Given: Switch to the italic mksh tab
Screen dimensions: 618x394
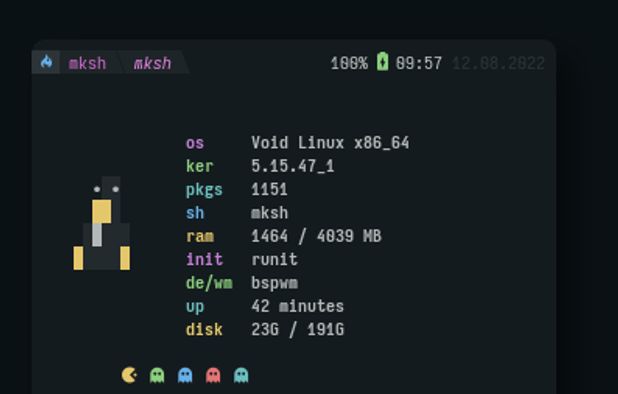Looking at the screenshot, I should click(x=153, y=63).
